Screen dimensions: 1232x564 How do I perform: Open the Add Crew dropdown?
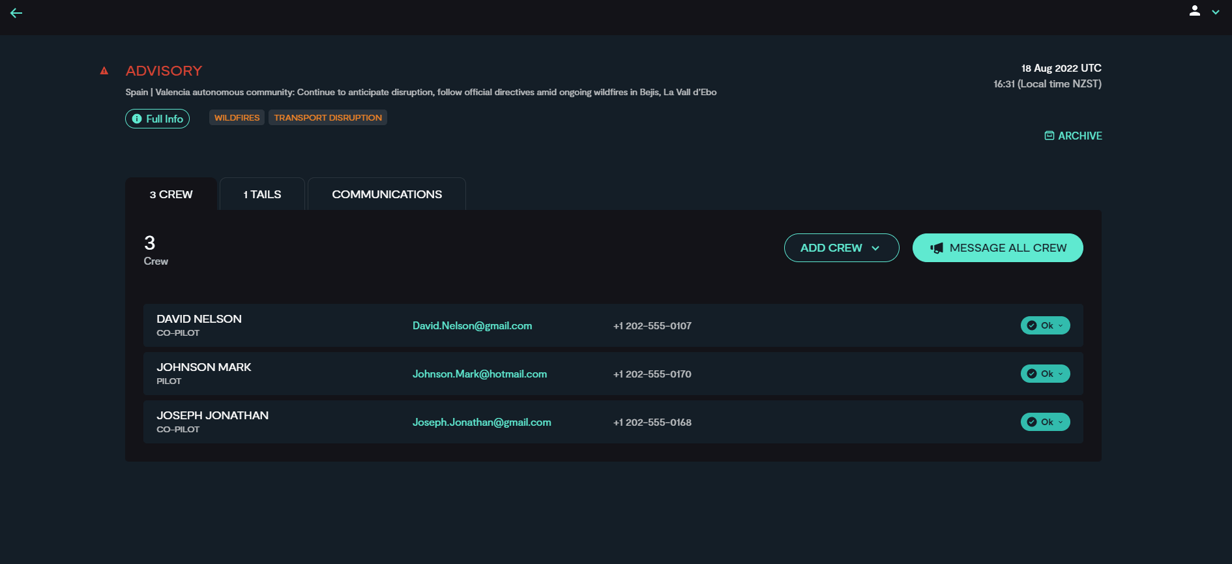841,248
